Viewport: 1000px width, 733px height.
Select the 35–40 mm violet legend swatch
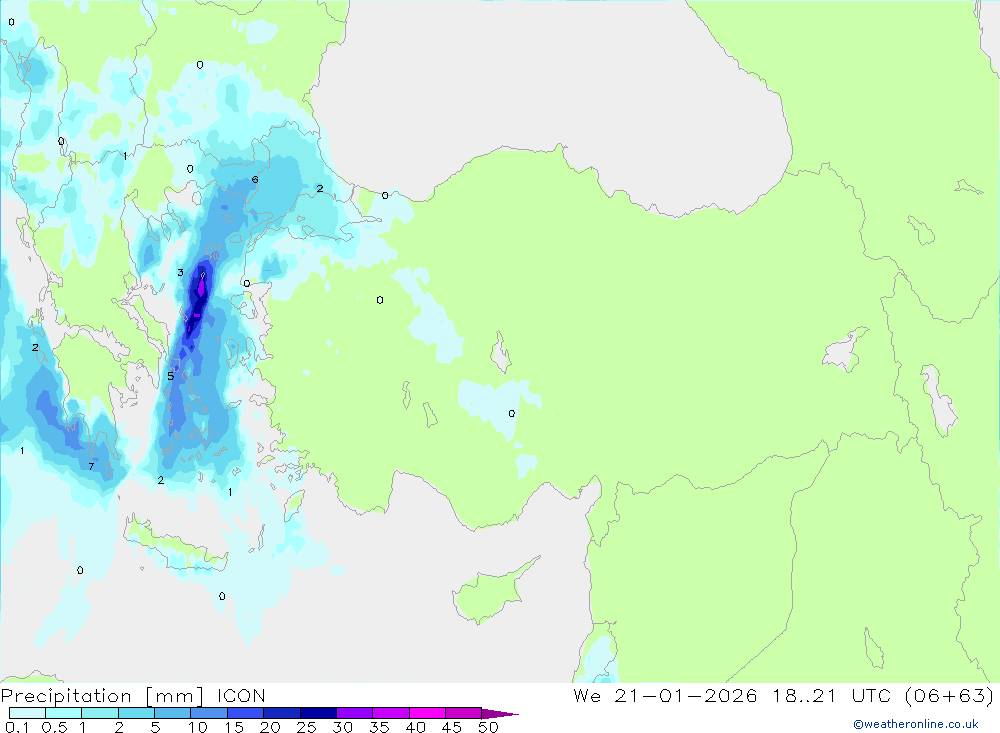coord(391,713)
